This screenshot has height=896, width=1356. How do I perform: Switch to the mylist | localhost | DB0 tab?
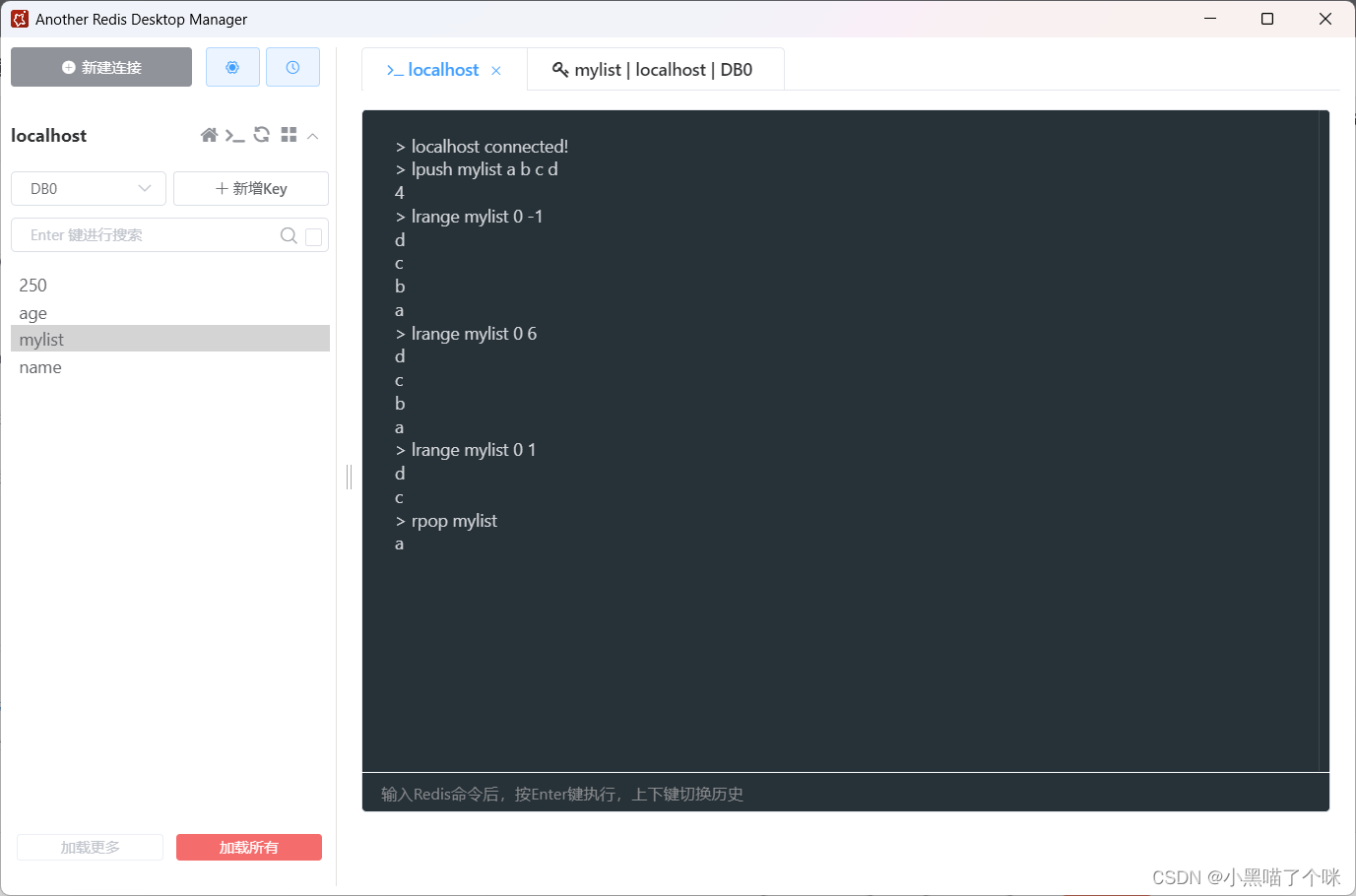pos(655,69)
